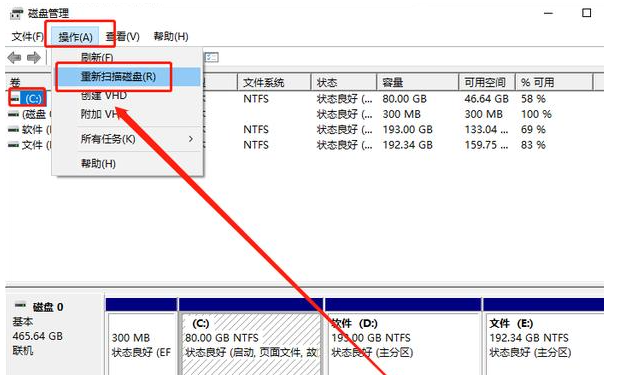This screenshot has width=638, height=375.
Task: Open the 查看(V) menu
Action: (122, 37)
